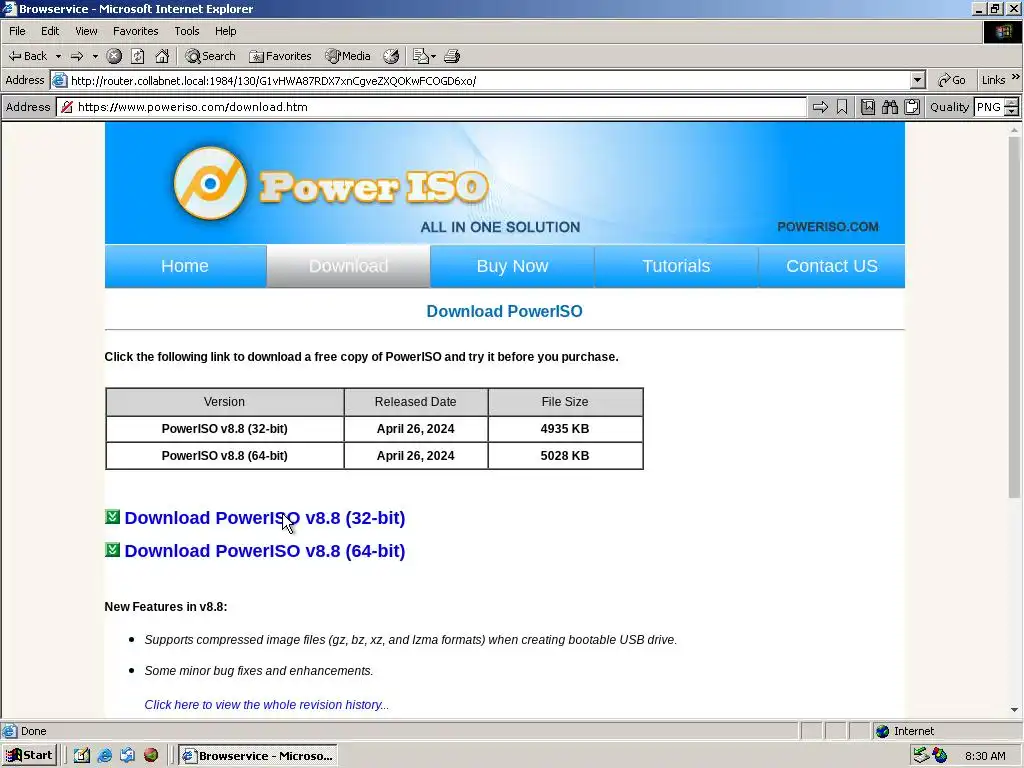Click the Browservice taskbar window button
1024x768 pixels.
click(257, 756)
